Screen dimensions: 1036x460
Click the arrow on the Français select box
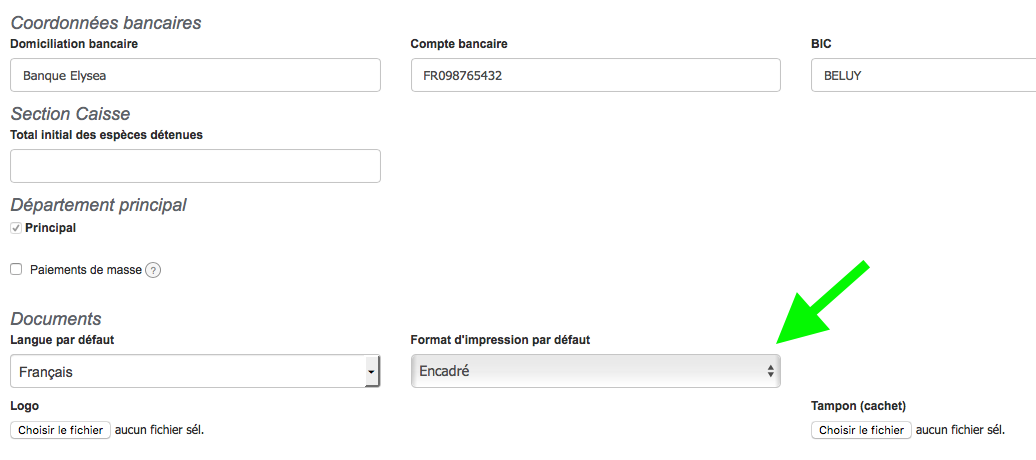[x=371, y=372]
